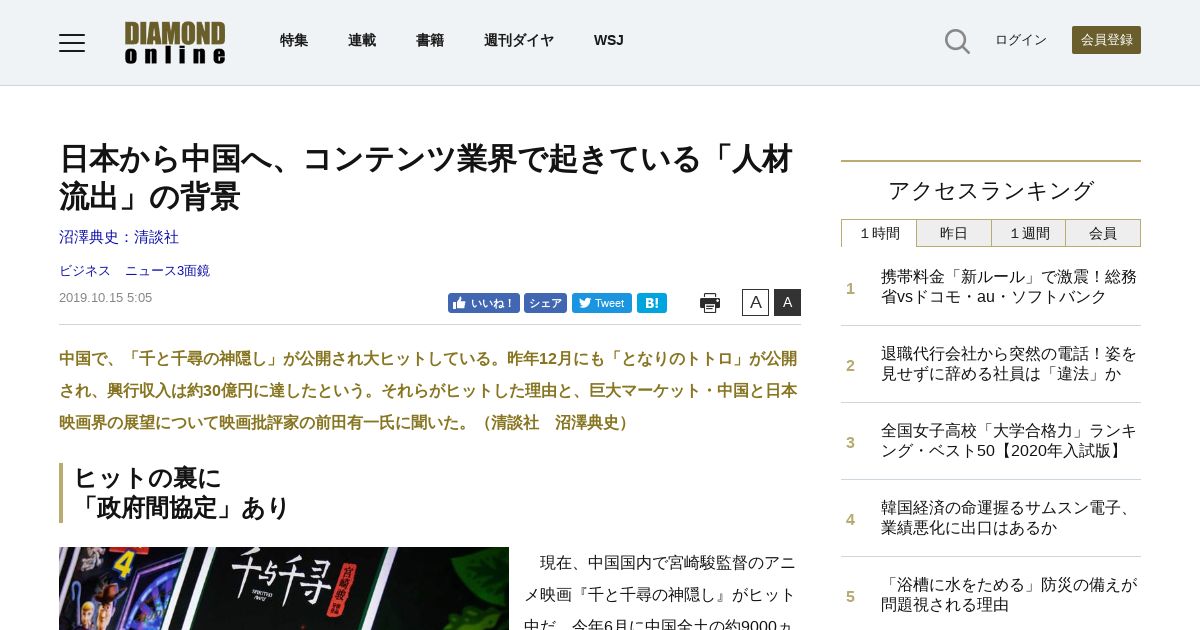Switch to the １週間 ranking tab
The height and width of the screenshot is (630, 1200).
(1028, 233)
